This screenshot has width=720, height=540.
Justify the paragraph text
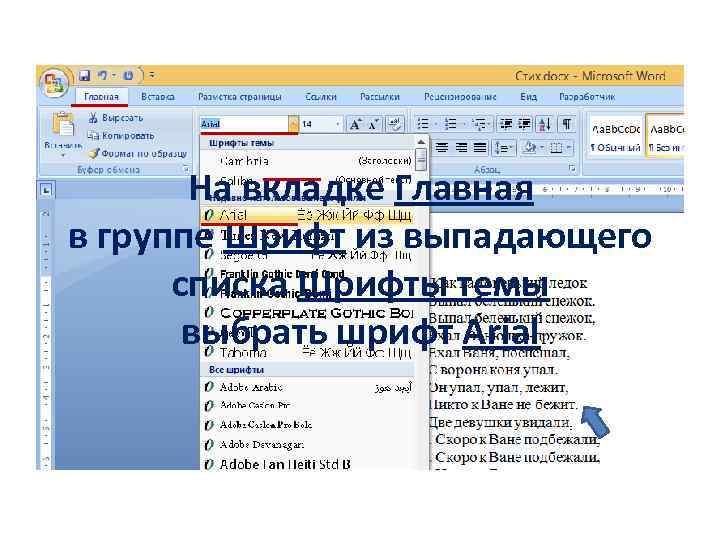pyautogui.click(x=480, y=147)
